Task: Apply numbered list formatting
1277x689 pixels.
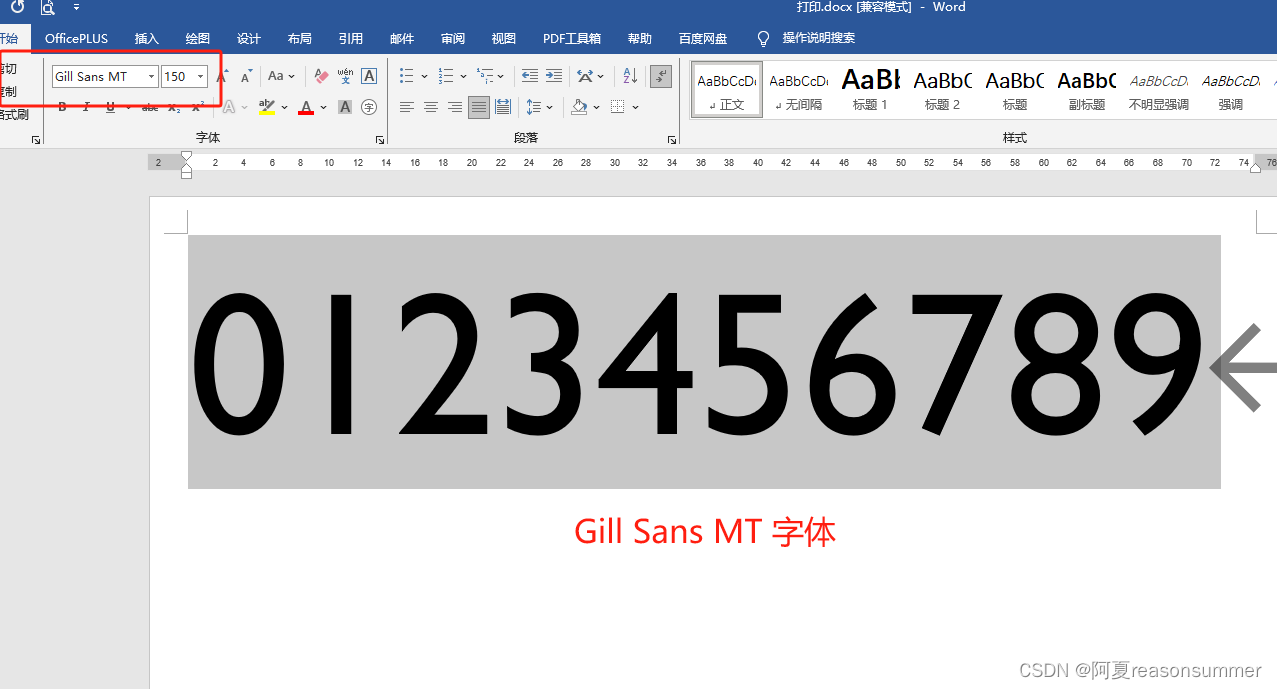Action: pos(446,76)
